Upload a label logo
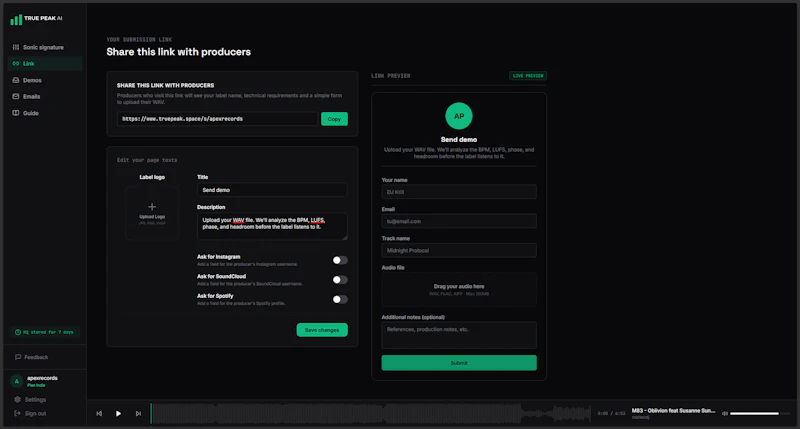The height and width of the screenshot is (429, 800). point(152,213)
